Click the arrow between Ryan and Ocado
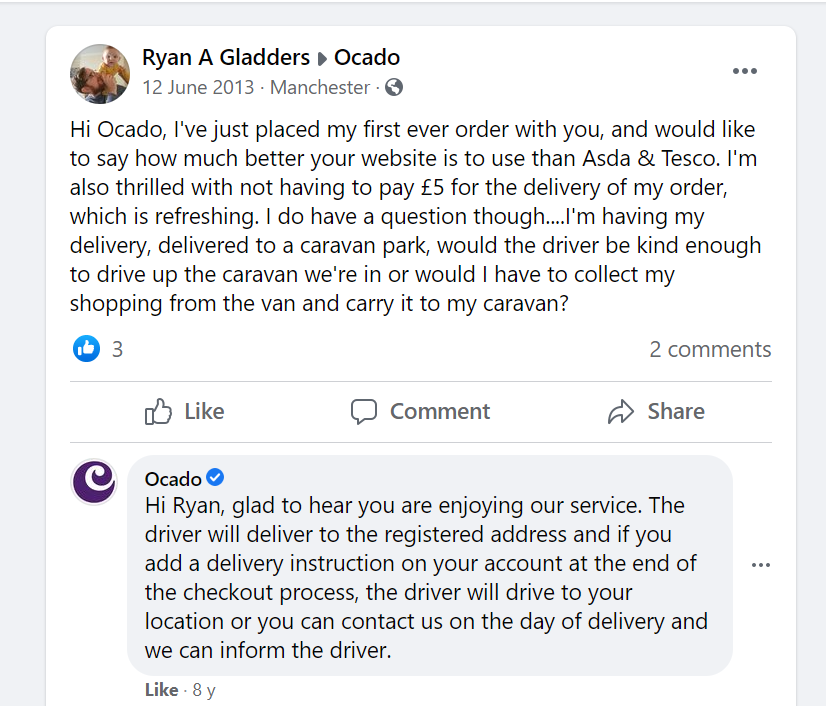 [322, 58]
